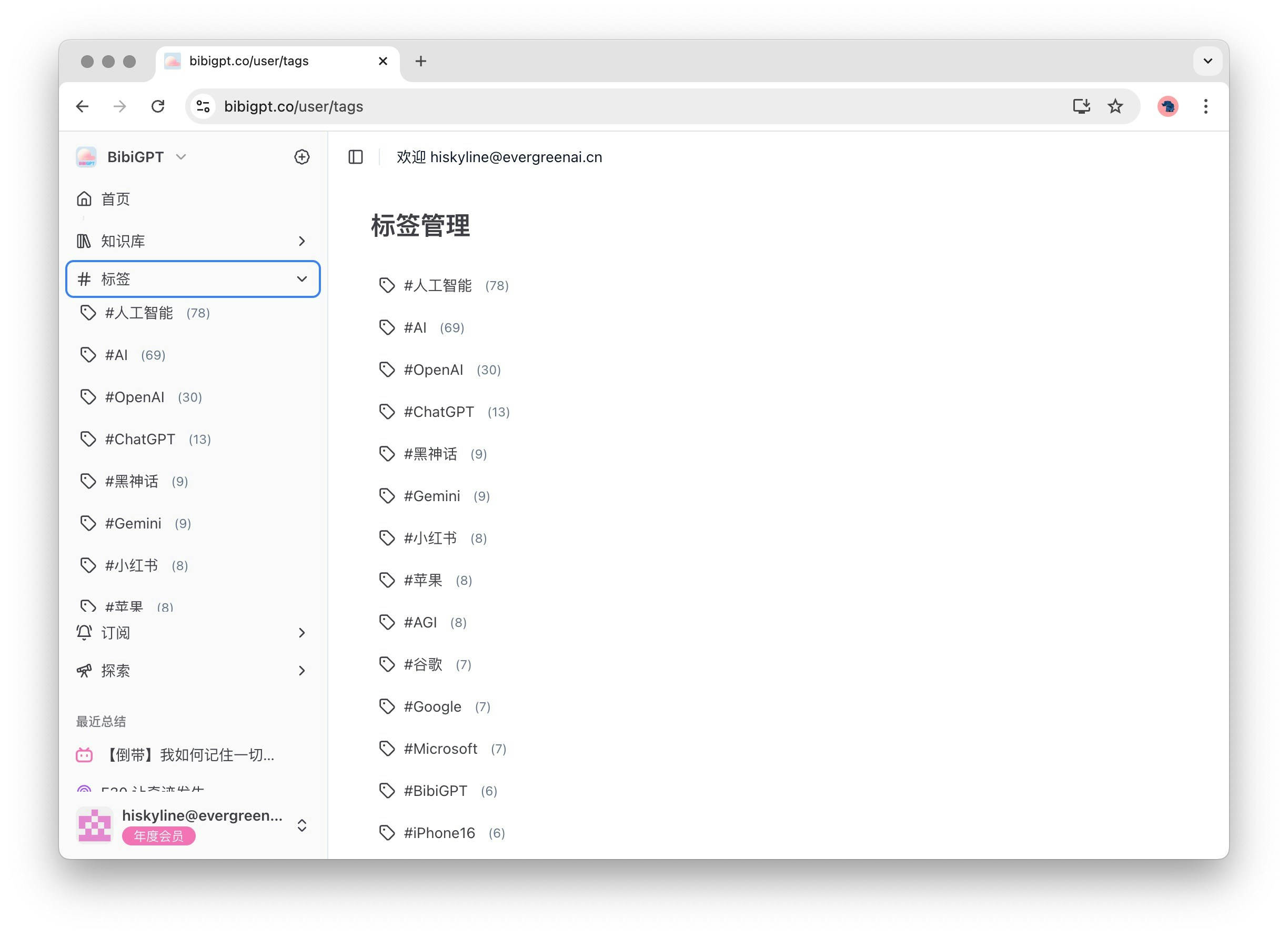Open account switcher for hiskyline user
Viewport: 1288px width, 937px height.
(x=301, y=825)
